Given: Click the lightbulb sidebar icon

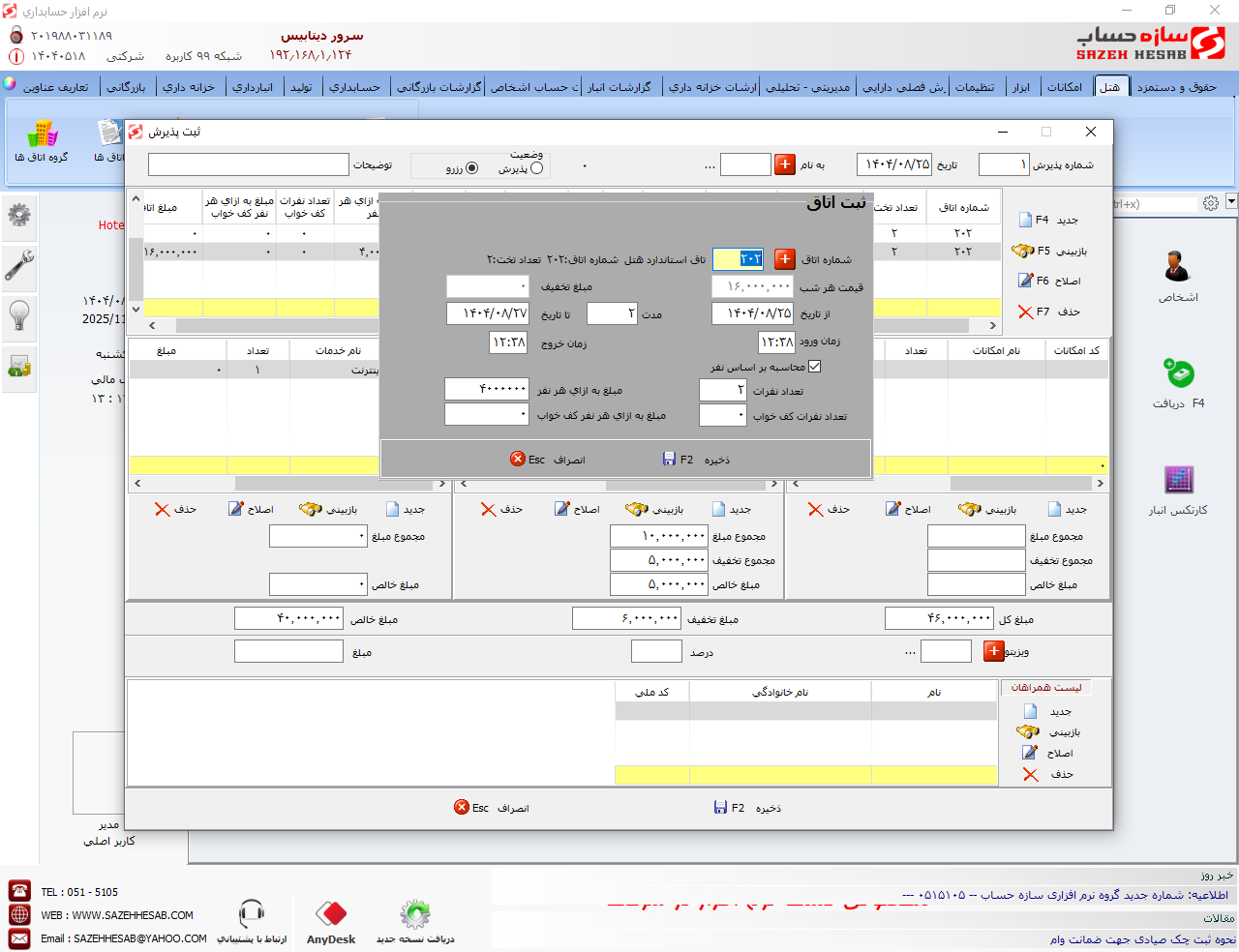Looking at the screenshot, I should coord(19,315).
